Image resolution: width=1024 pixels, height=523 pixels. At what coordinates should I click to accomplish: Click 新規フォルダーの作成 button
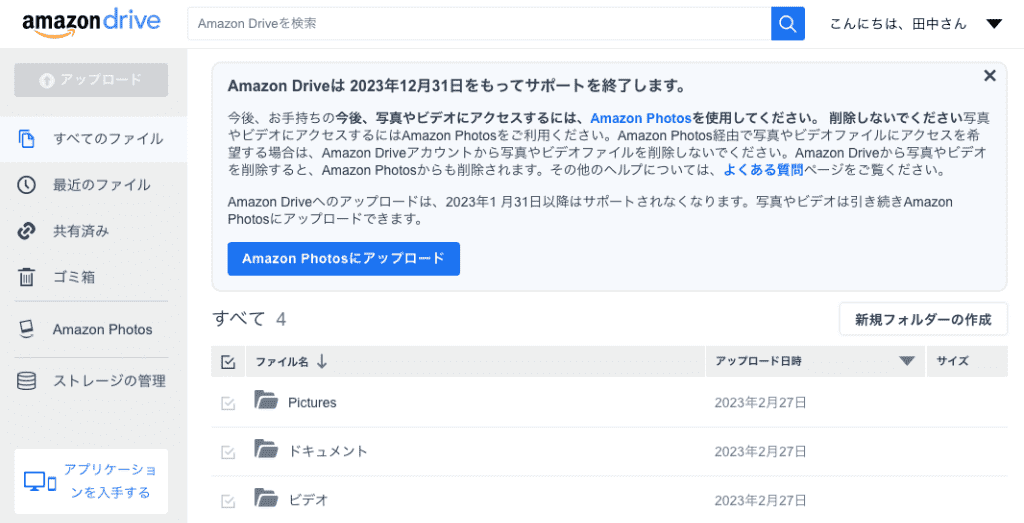[923, 319]
